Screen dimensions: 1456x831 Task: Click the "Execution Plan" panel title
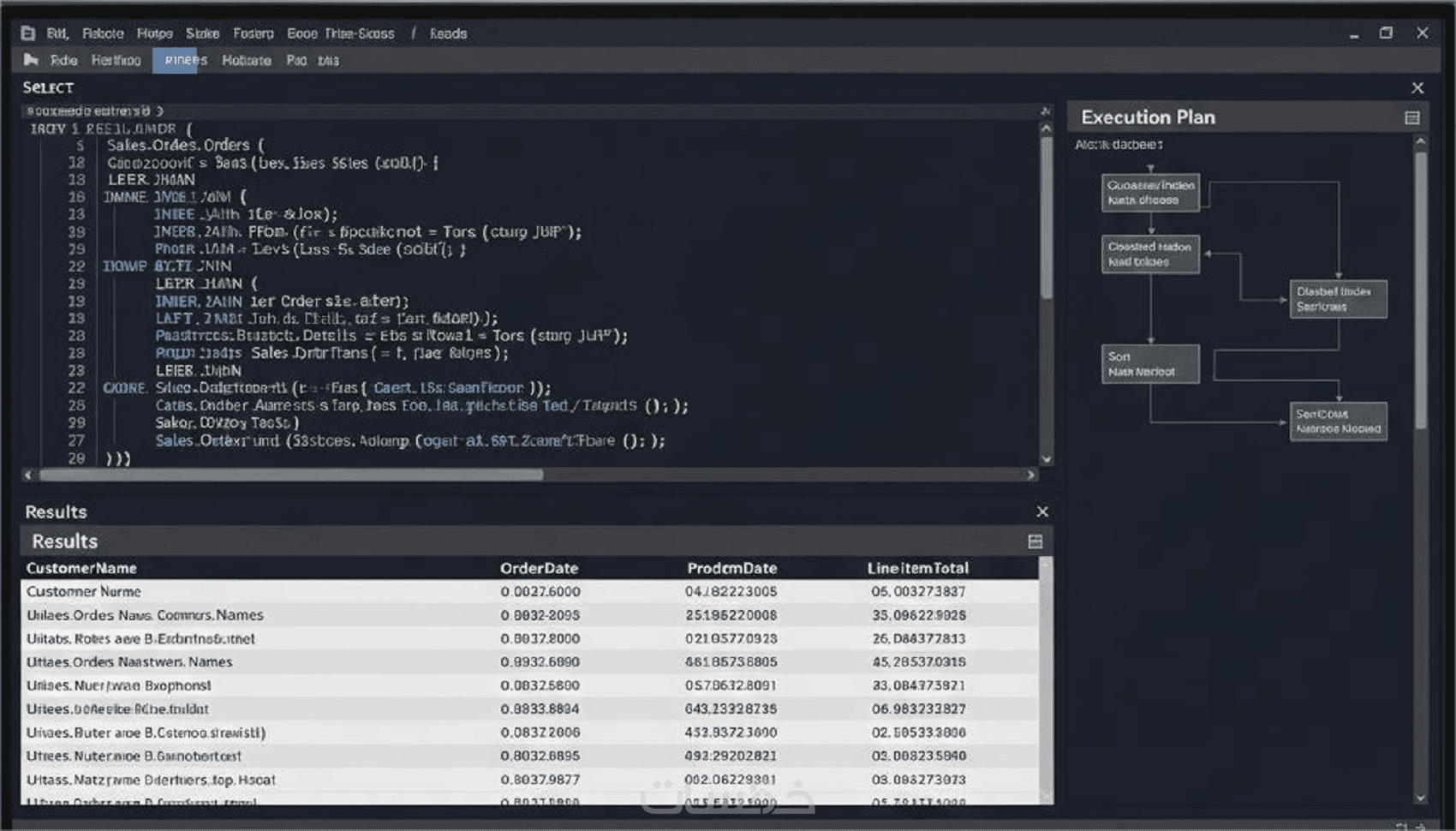click(x=1148, y=117)
